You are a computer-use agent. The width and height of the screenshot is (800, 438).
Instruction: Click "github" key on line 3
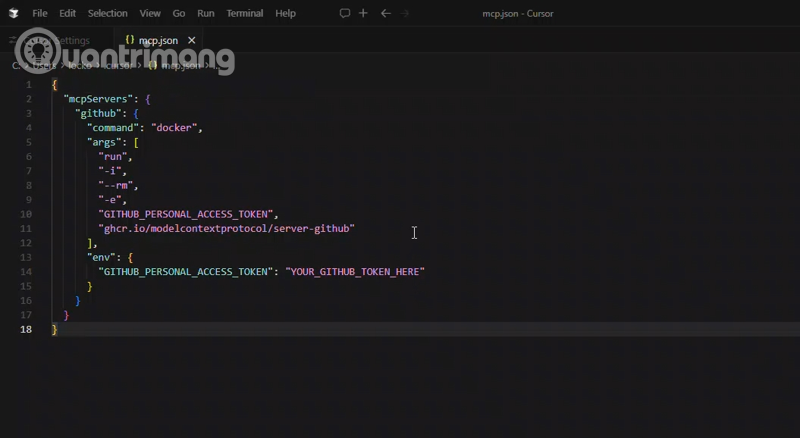coord(98,113)
